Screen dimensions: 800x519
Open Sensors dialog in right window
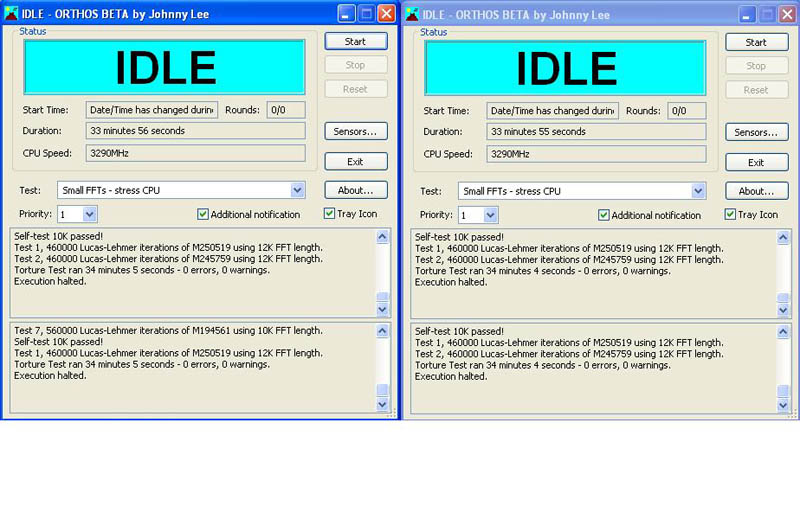click(x=757, y=132)
